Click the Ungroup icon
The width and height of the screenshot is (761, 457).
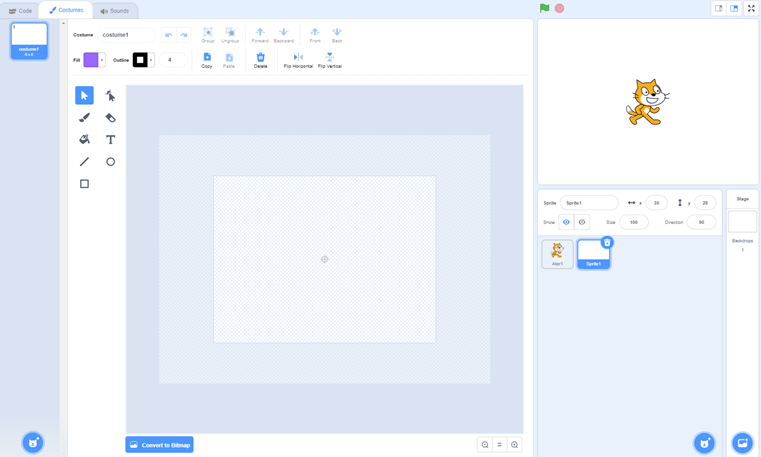tap(230, 35)
